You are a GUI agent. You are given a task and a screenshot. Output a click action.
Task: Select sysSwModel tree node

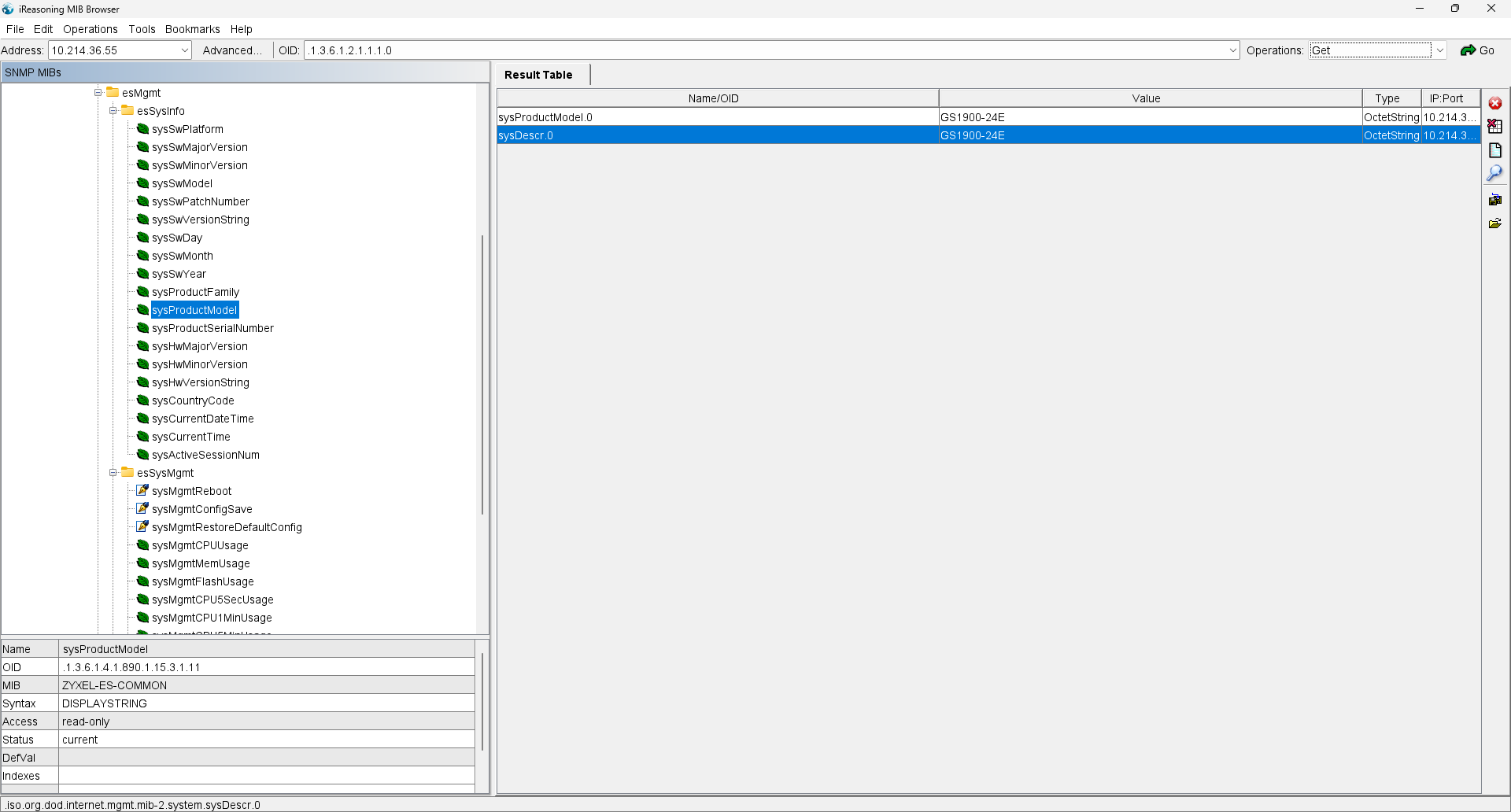pyautogui.click(x=182, y=183)
